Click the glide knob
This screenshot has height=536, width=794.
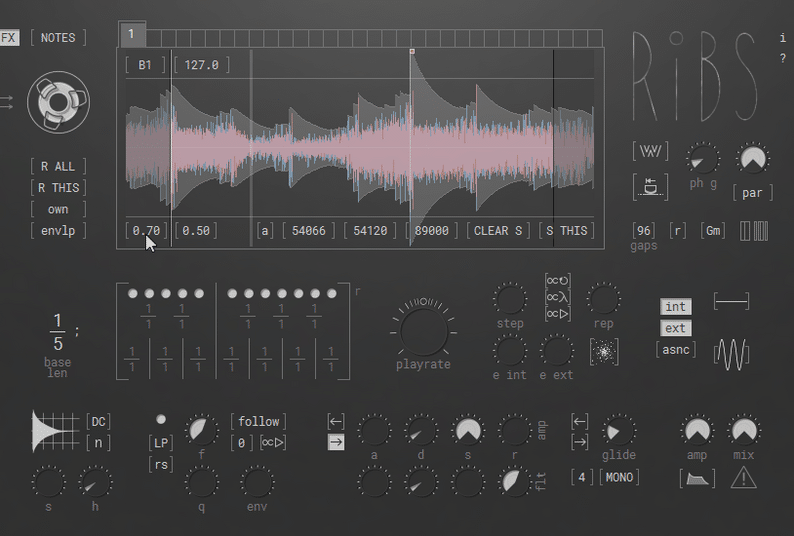pyautogui.click(x=619, y=431)
